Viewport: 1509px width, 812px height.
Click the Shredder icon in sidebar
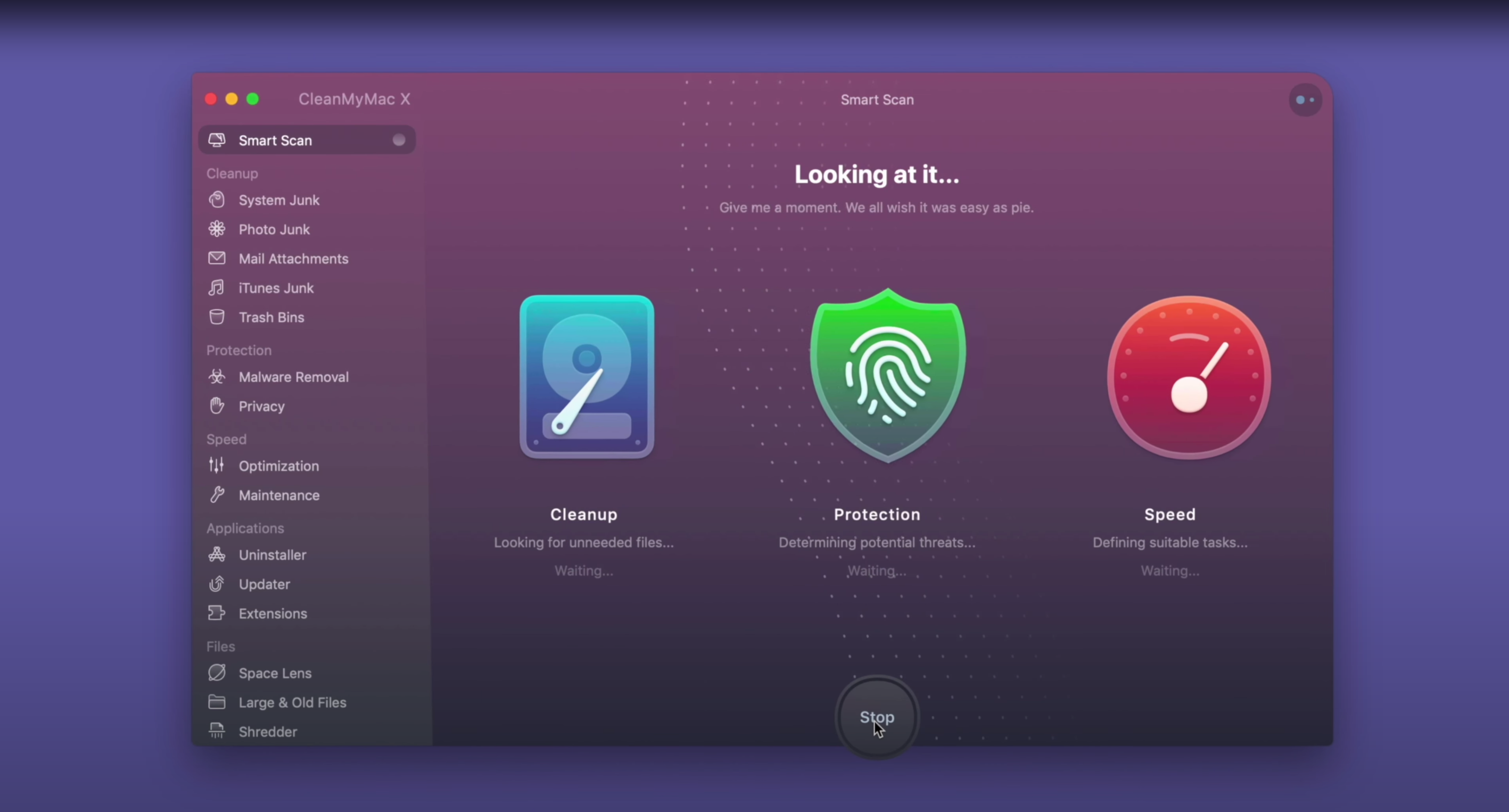[217, 731]
